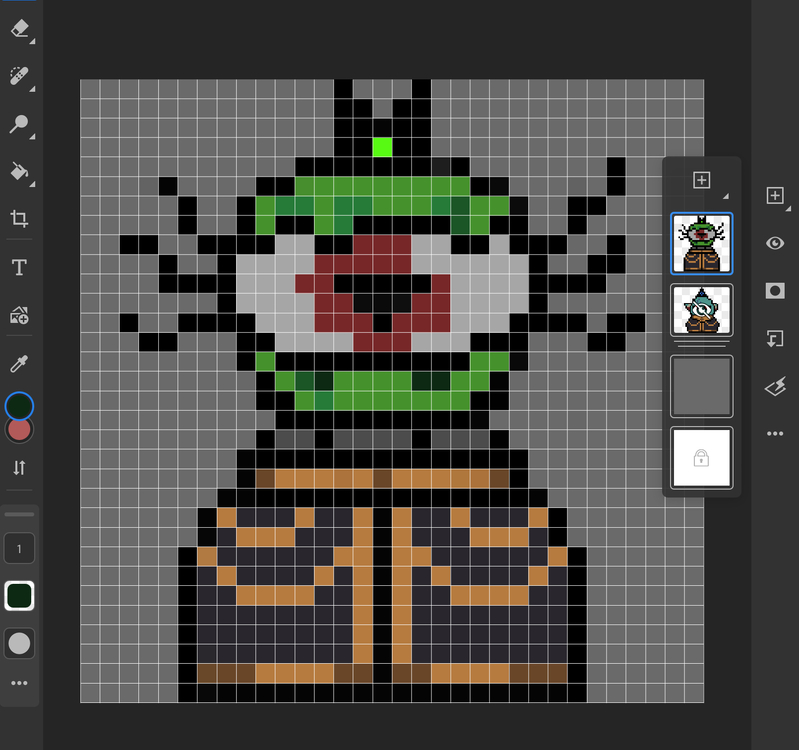
Task: Expand Healing Brush tool variants triangle
Action: coord(32,89)
